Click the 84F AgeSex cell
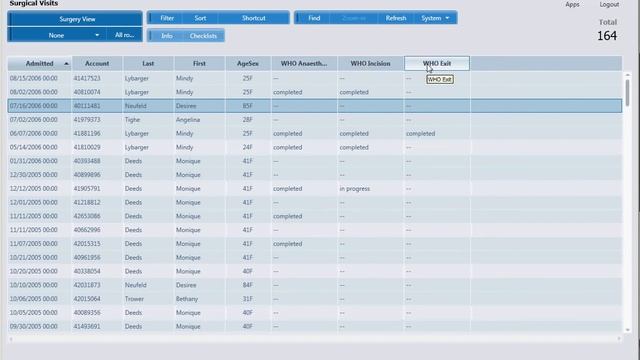 pos(248,285)
